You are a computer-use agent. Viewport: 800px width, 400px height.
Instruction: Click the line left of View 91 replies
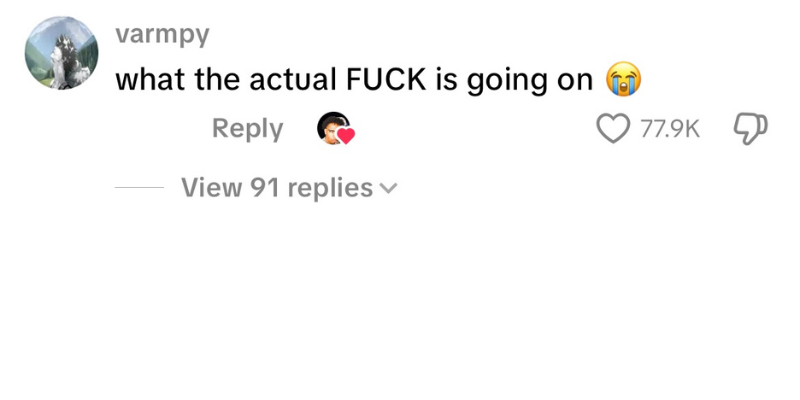pos(139,187)
